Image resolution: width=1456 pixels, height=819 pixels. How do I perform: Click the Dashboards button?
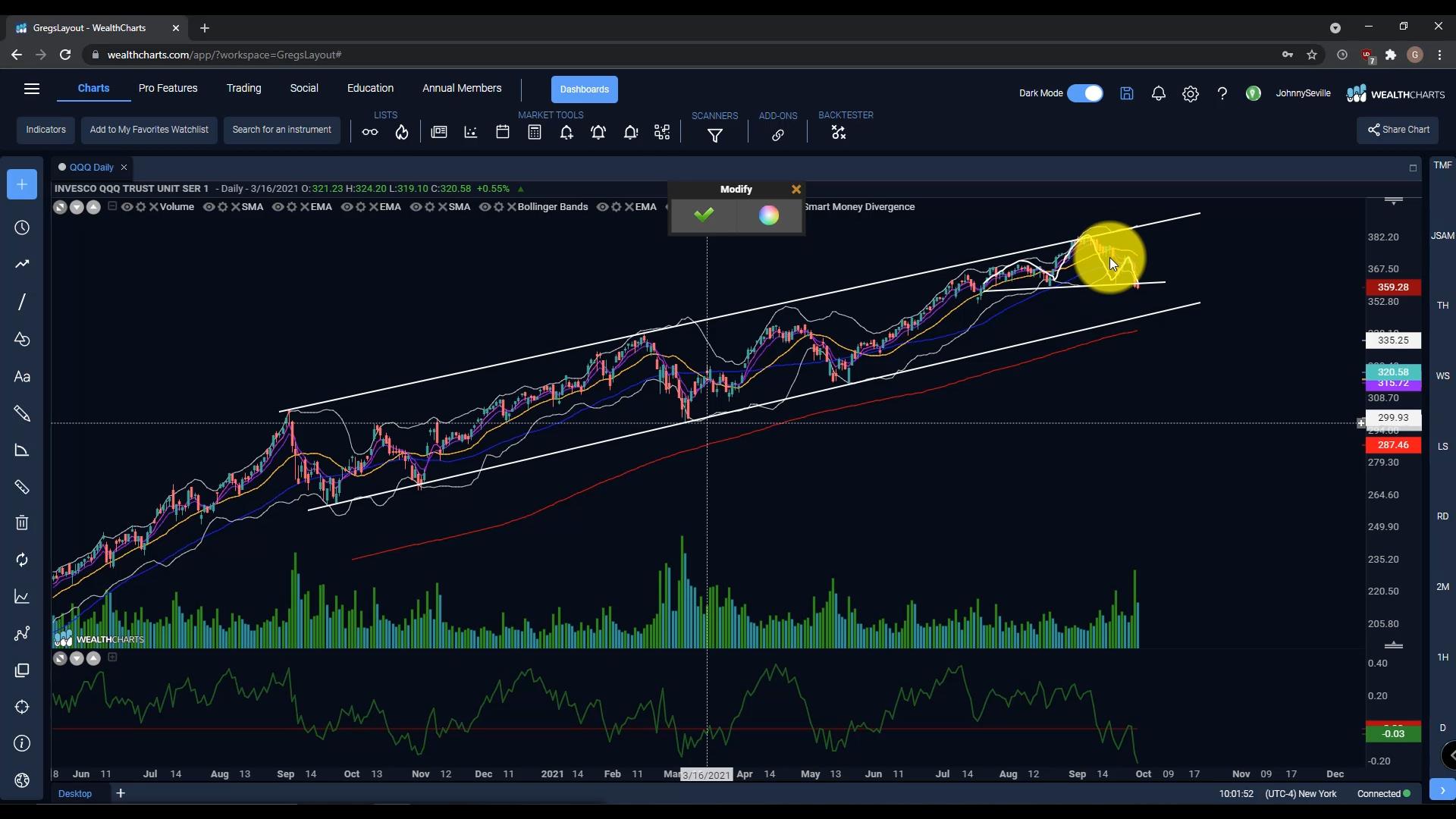(584, 89)
